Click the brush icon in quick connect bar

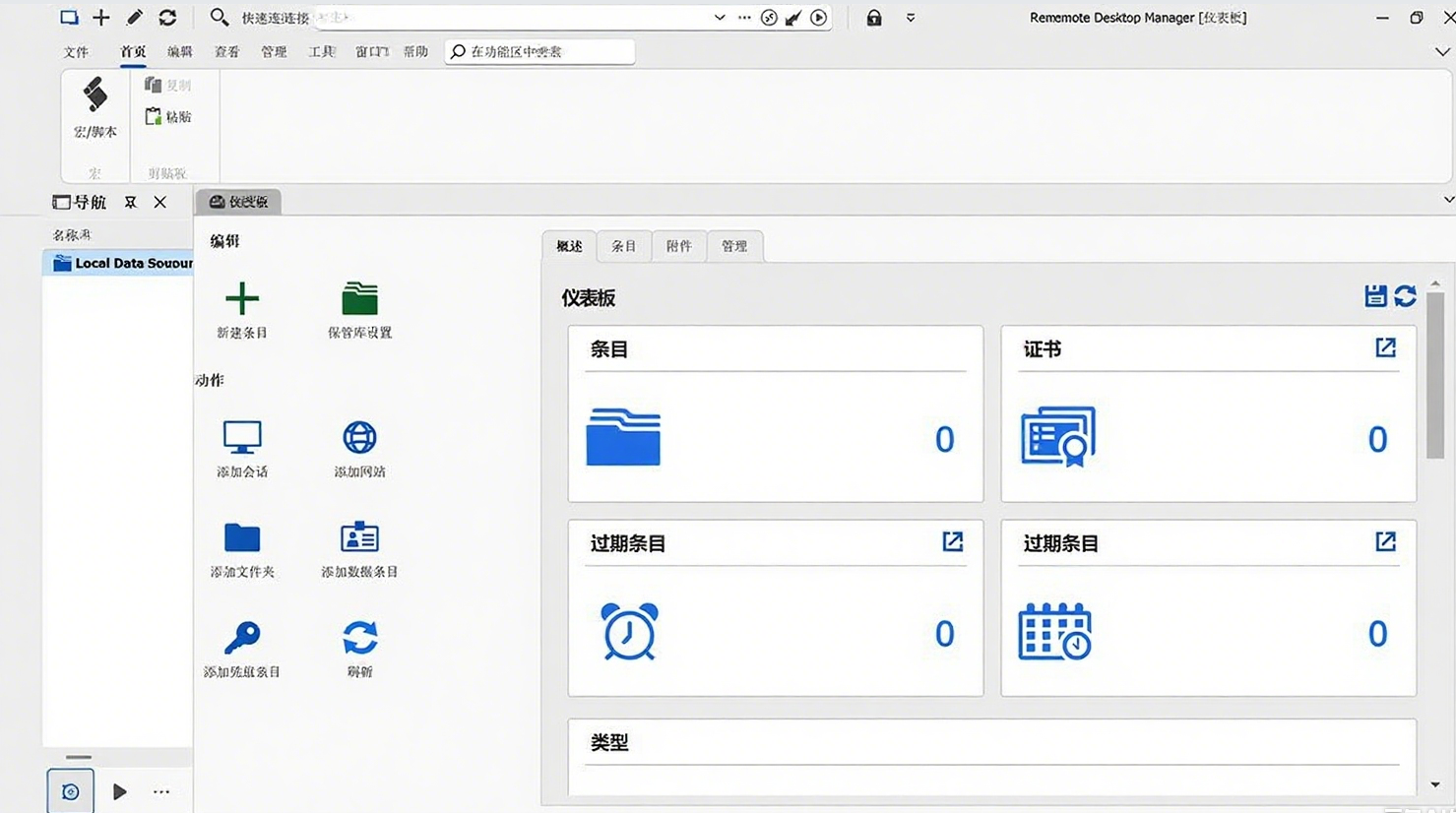pos(793,18)
